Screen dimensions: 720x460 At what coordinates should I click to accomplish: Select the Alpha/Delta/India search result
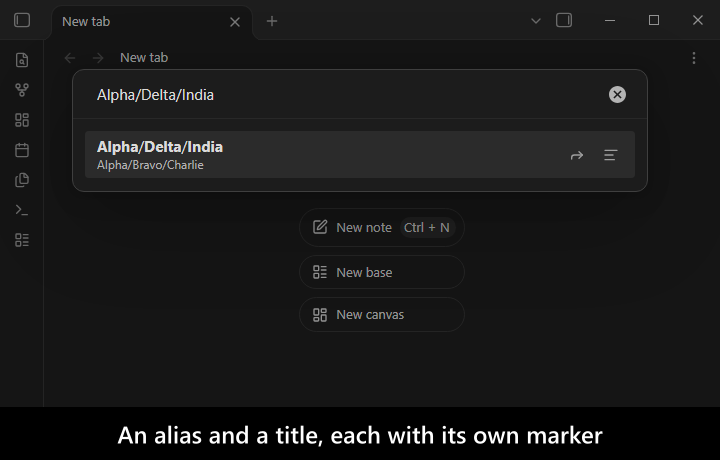360,155
